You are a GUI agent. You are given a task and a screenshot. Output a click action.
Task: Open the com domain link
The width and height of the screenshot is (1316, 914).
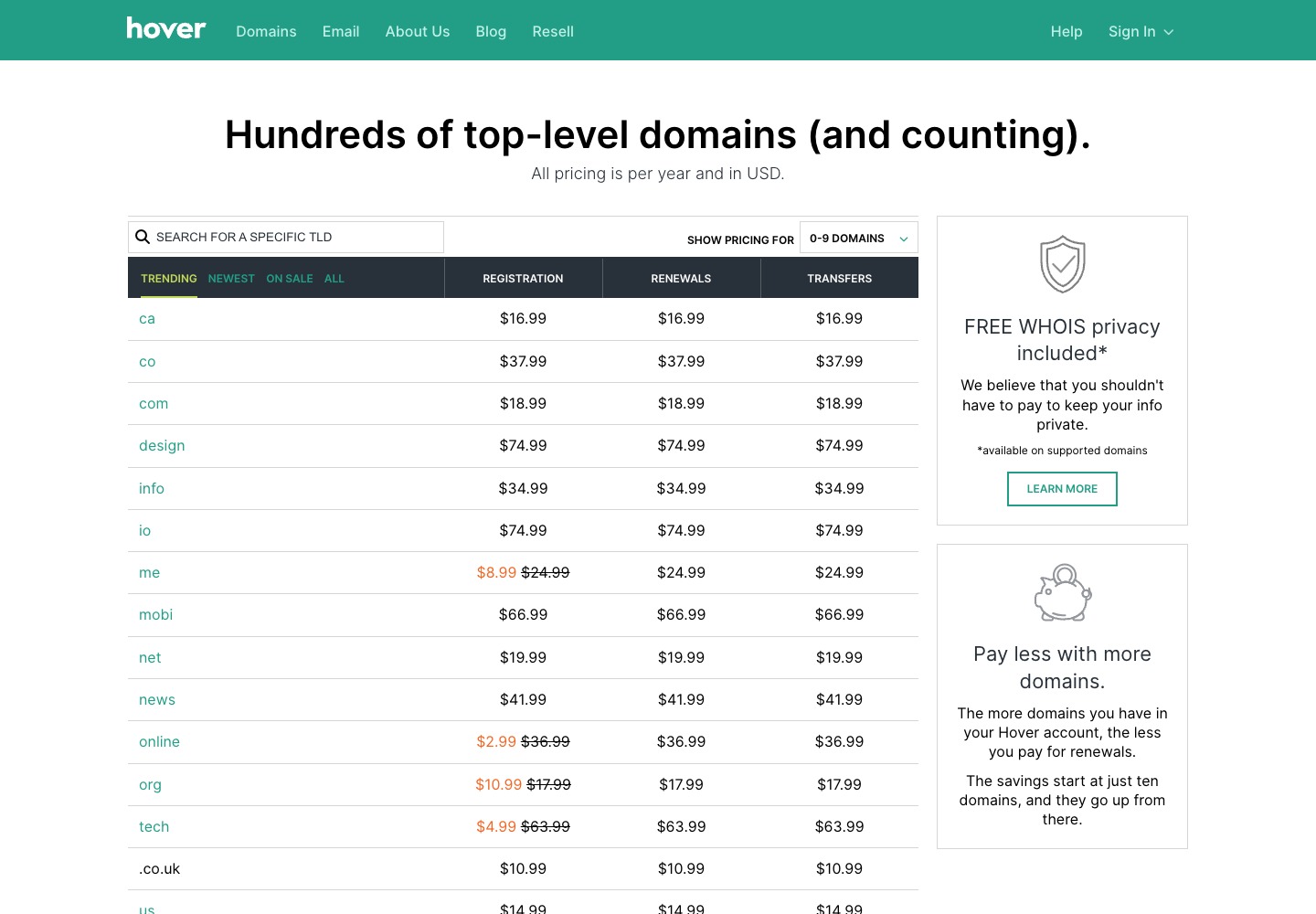point(154,404)
